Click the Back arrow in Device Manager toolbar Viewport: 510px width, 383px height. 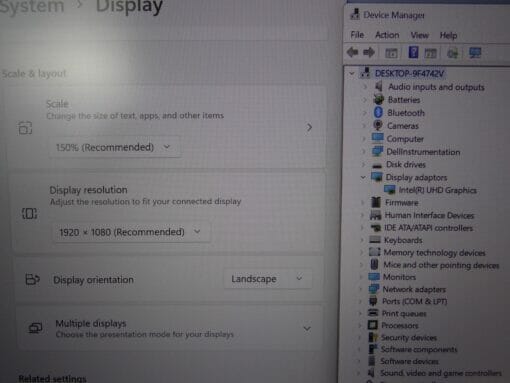pyautogui.click(x=352, y=52)
